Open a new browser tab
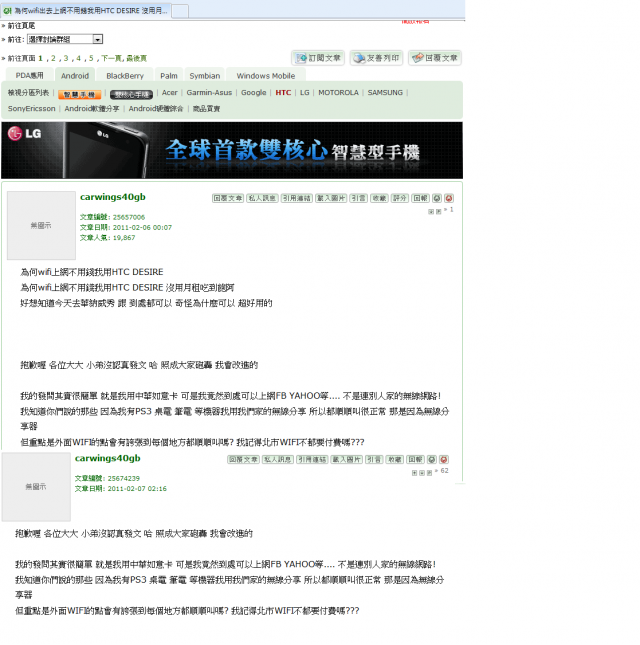The height and width of the screenshot is (645, 640). click(x=180, y=11)
